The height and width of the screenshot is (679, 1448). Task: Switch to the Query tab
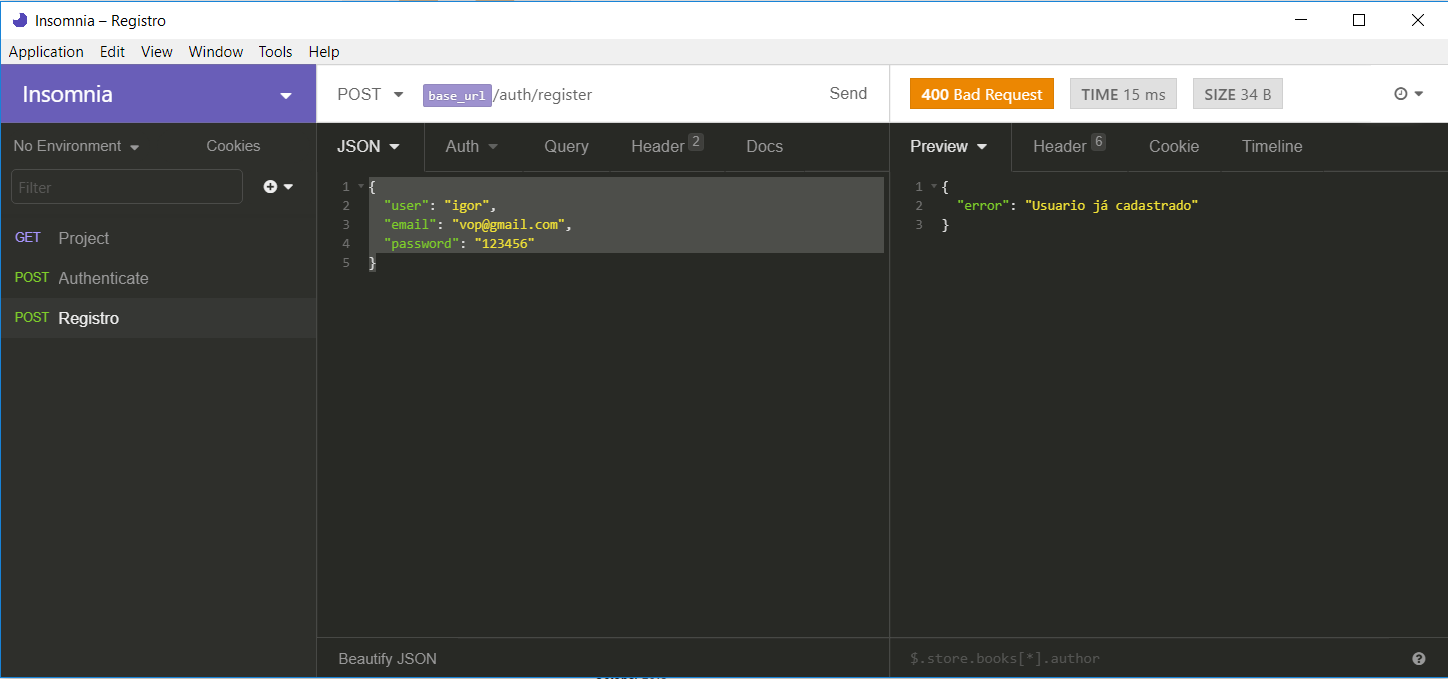(x=566, y=146)
